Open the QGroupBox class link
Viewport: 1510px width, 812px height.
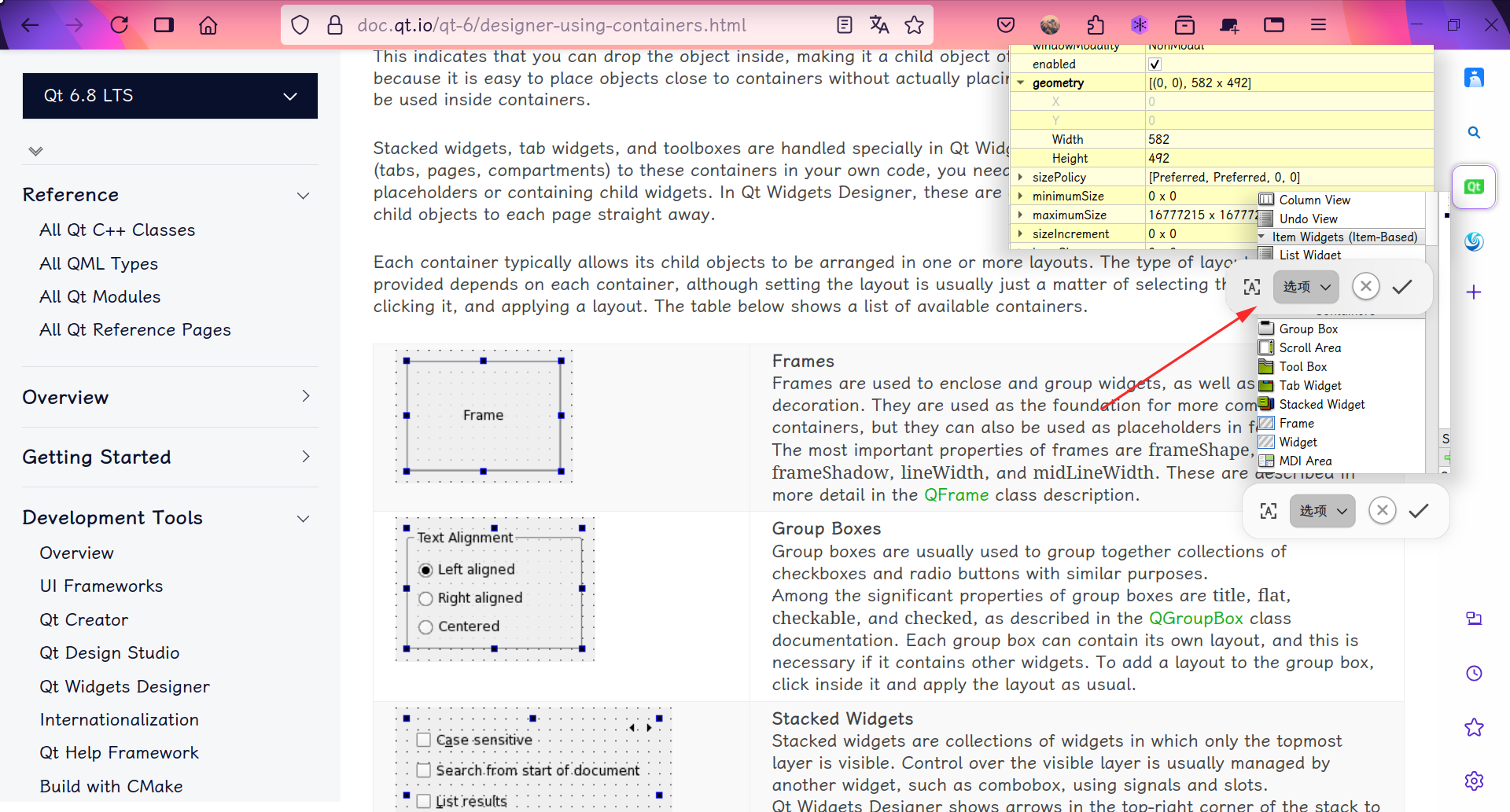(x=1196, y=619)
